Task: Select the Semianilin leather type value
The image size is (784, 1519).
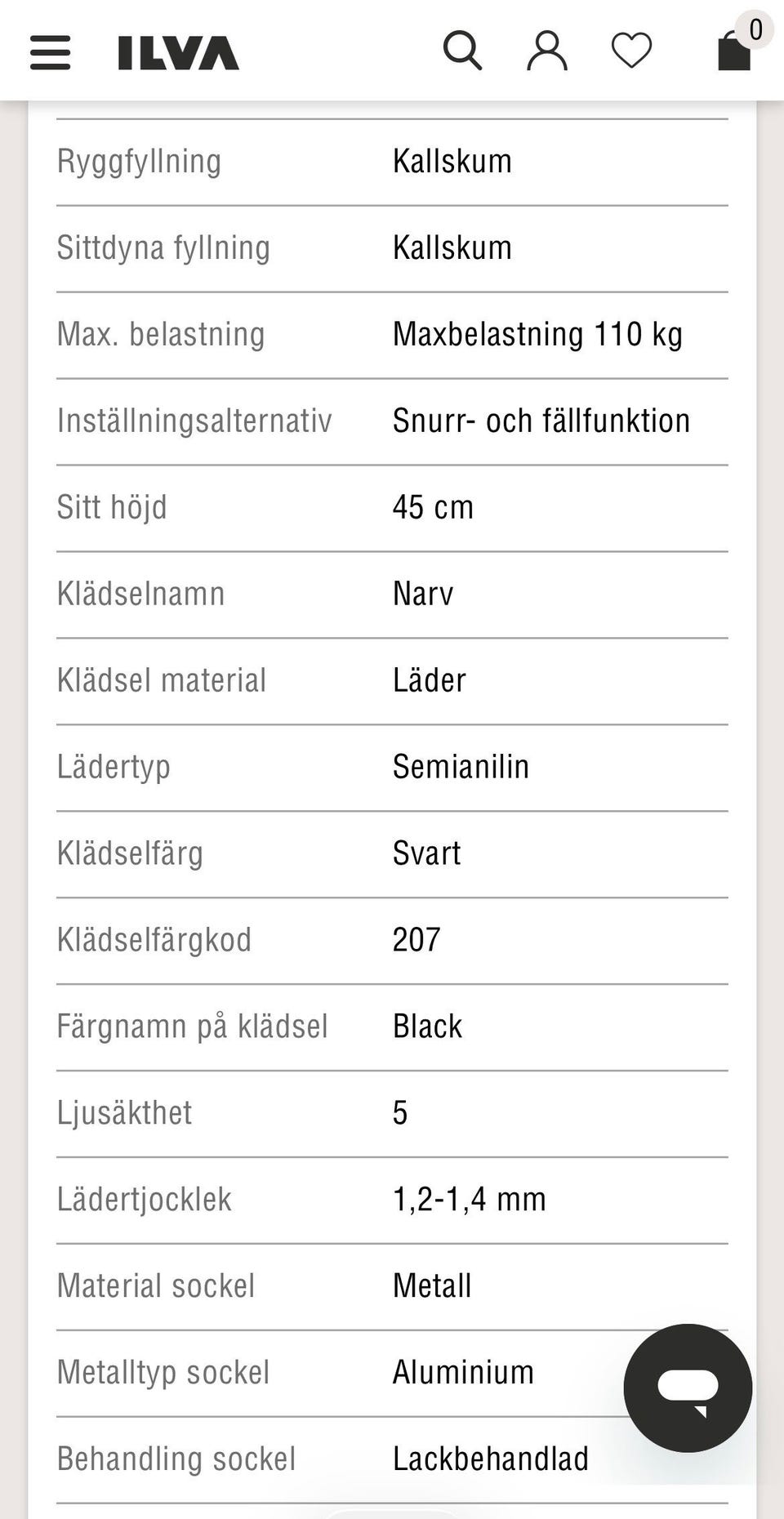Action: click(461, 767)
